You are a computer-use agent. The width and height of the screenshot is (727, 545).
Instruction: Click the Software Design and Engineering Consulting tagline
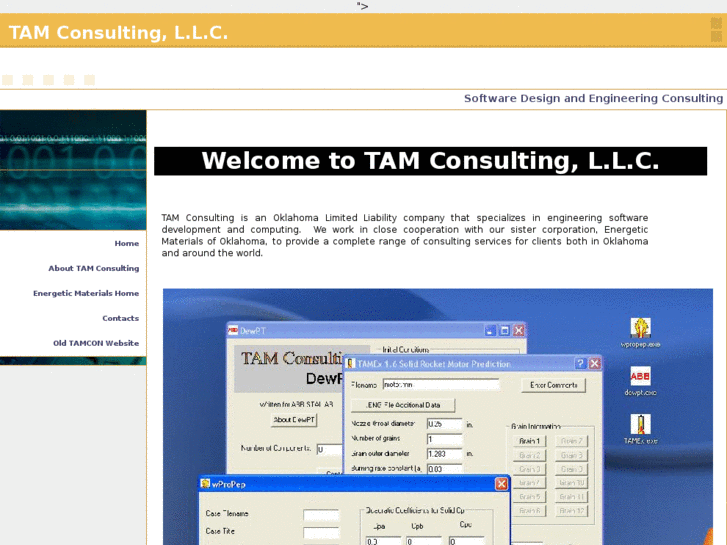click(593, 98)
